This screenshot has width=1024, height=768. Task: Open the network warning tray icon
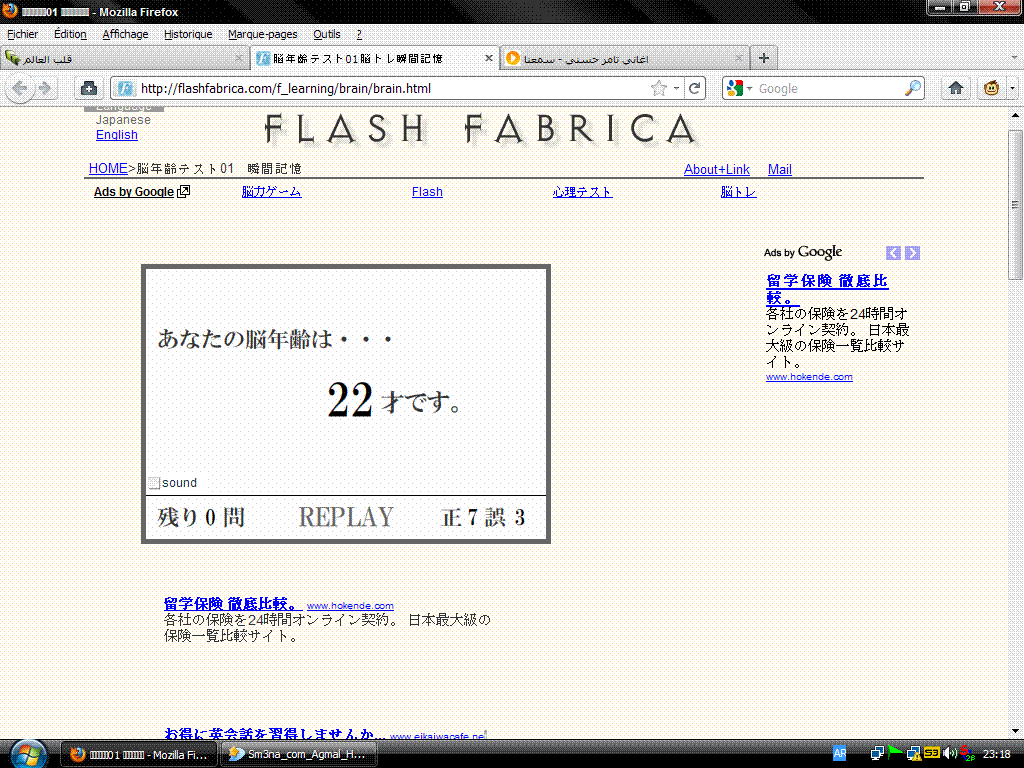914,754
